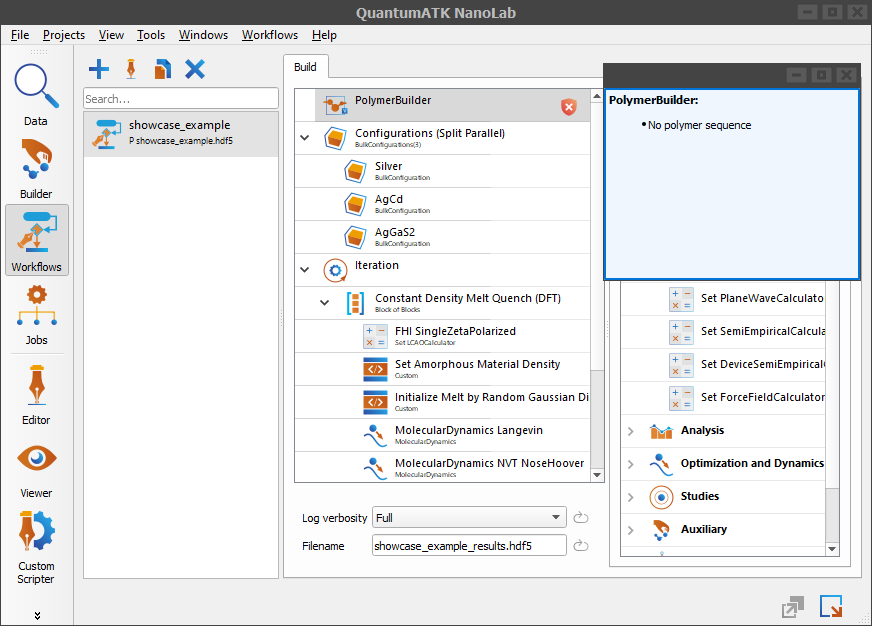The width and height of the screenshot is (872, 626).
Task: Switch to the Build tab
Action: point(305,67)
